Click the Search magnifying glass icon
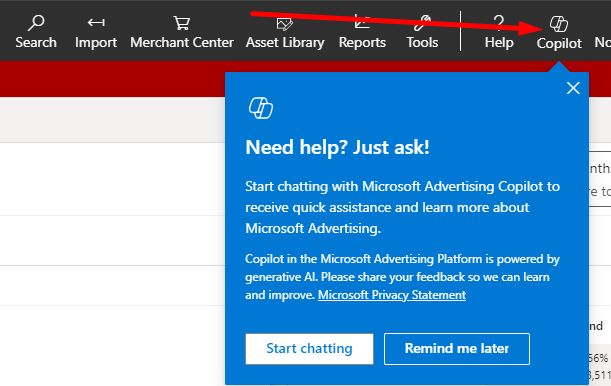This screenshot has height=386, width=611. [36, 23]
